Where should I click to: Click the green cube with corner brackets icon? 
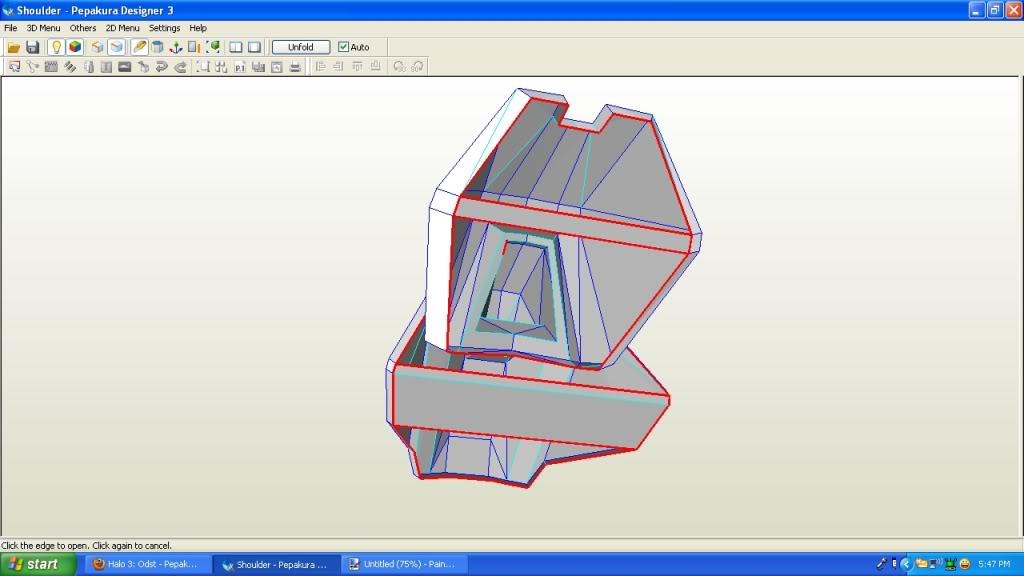pyautogui.click(x=213, y=47)
